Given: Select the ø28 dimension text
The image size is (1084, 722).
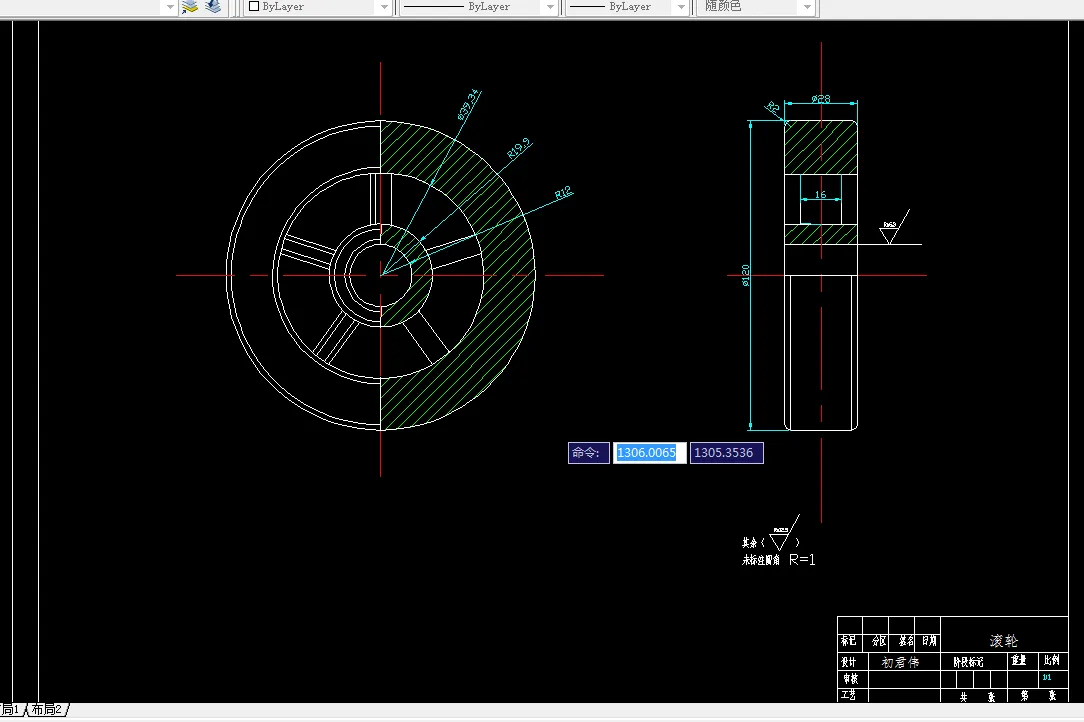Looking at the screenshot, I should [821, 99].
